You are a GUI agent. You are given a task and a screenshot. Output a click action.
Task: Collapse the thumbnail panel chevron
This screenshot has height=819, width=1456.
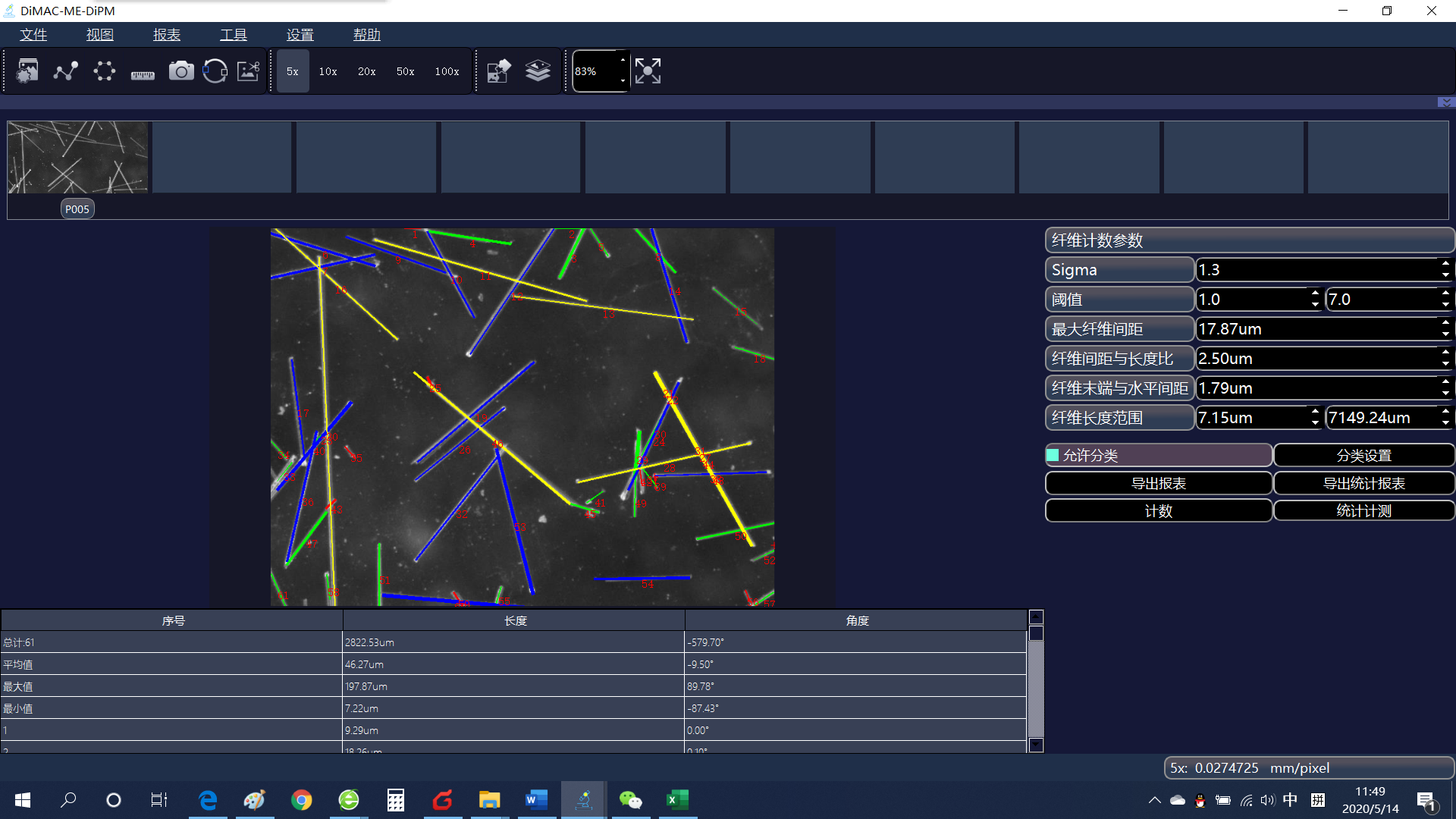[x=1445, y=102]
